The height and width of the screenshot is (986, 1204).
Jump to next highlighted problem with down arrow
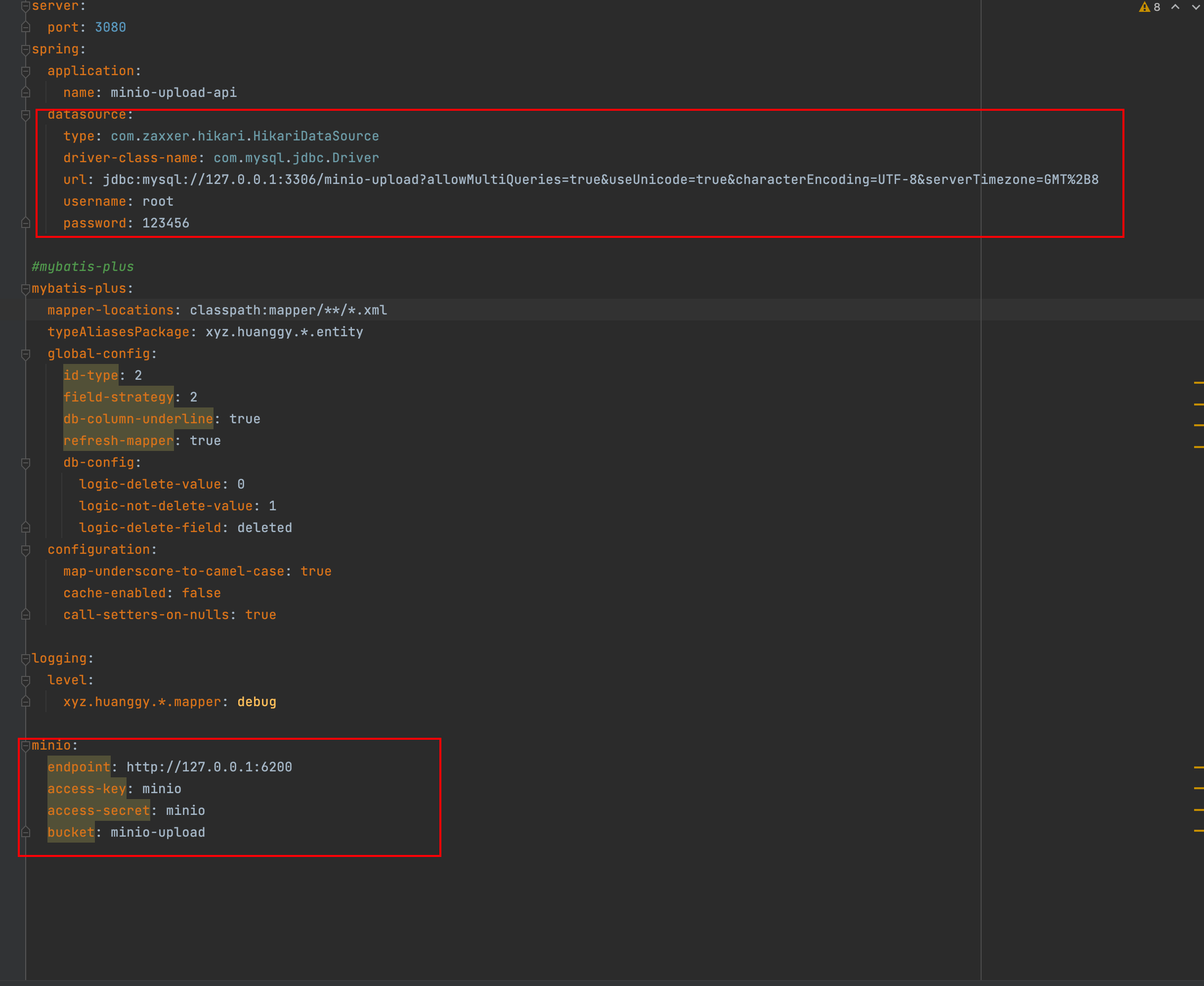click(1196, 7)
